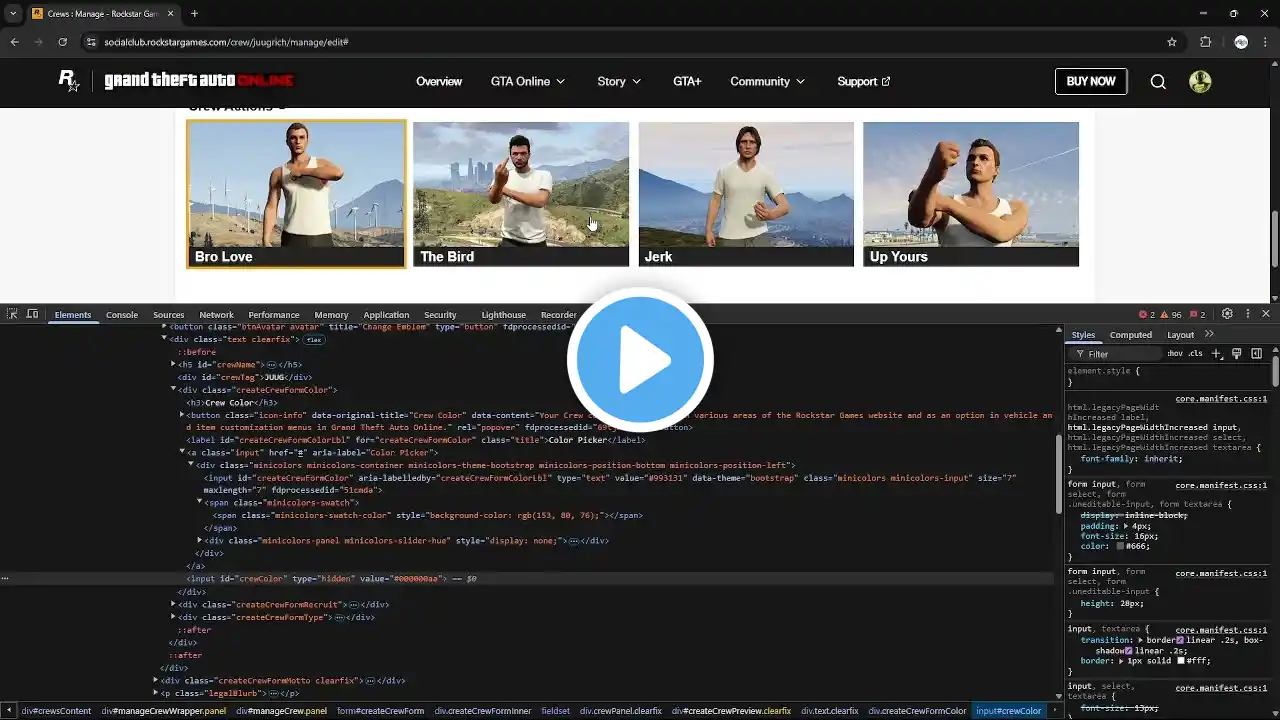Select the hidden crewColor input line
The image size is (1280, 720).
[527, 579]
